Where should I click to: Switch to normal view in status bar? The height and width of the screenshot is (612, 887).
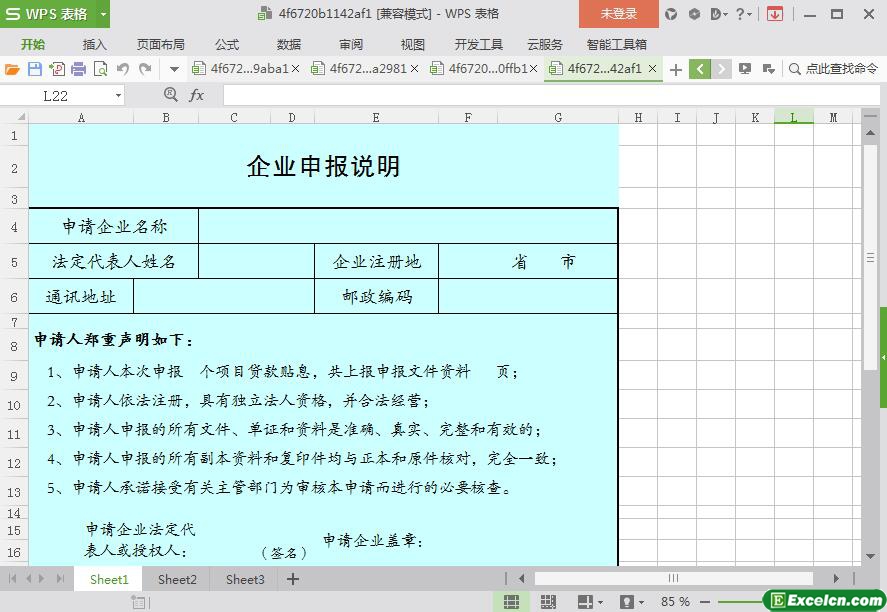[x=511, y=602]
